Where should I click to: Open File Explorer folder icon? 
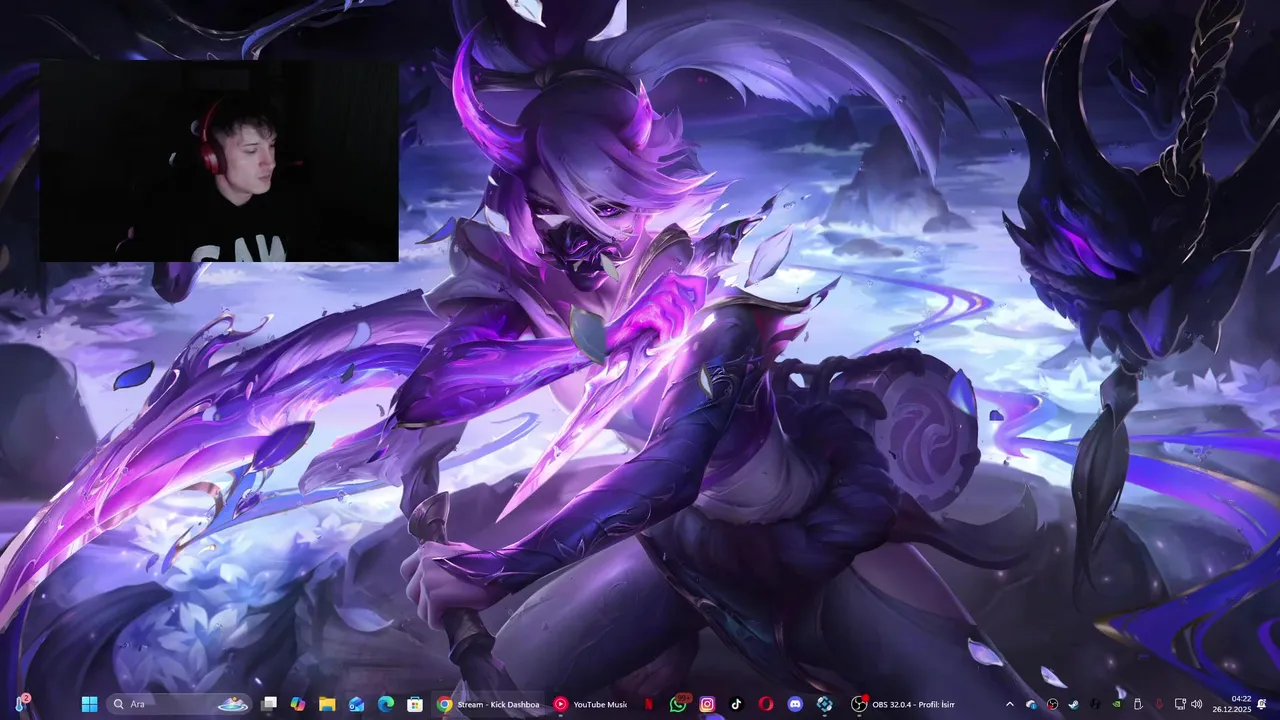327,704
